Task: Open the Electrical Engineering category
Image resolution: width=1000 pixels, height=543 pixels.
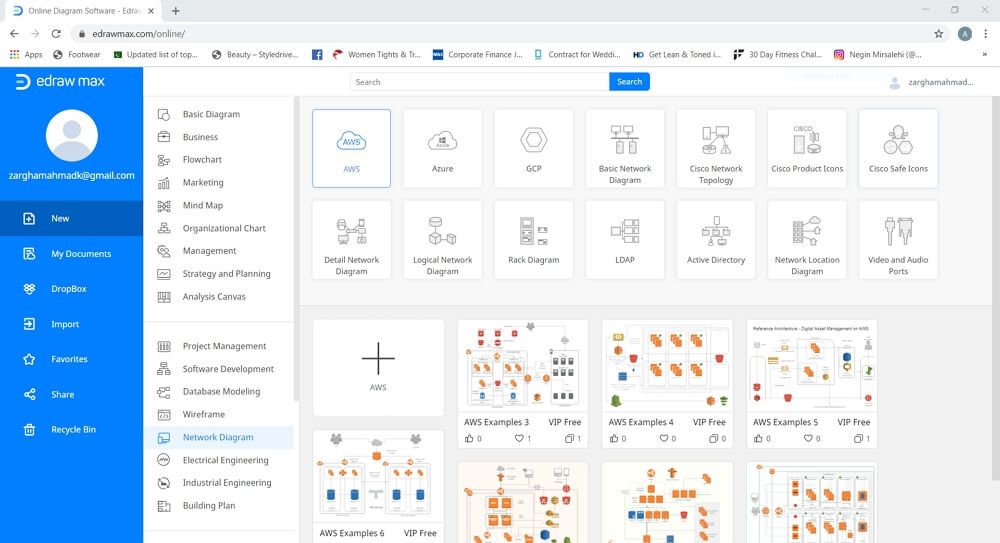Action: 219,460
